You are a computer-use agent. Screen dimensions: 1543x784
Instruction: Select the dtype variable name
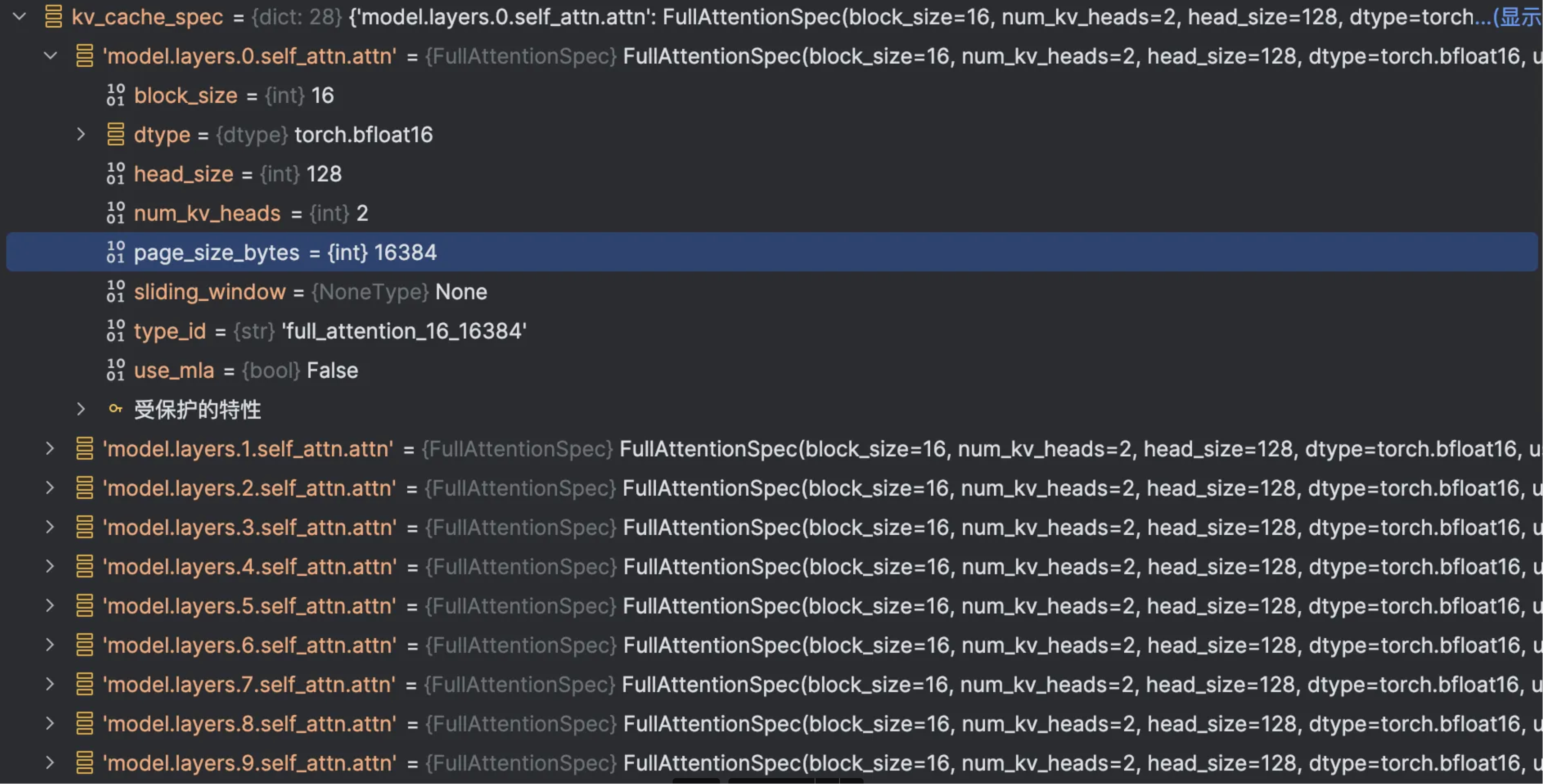pyautogui.click(x=162, y=135)
